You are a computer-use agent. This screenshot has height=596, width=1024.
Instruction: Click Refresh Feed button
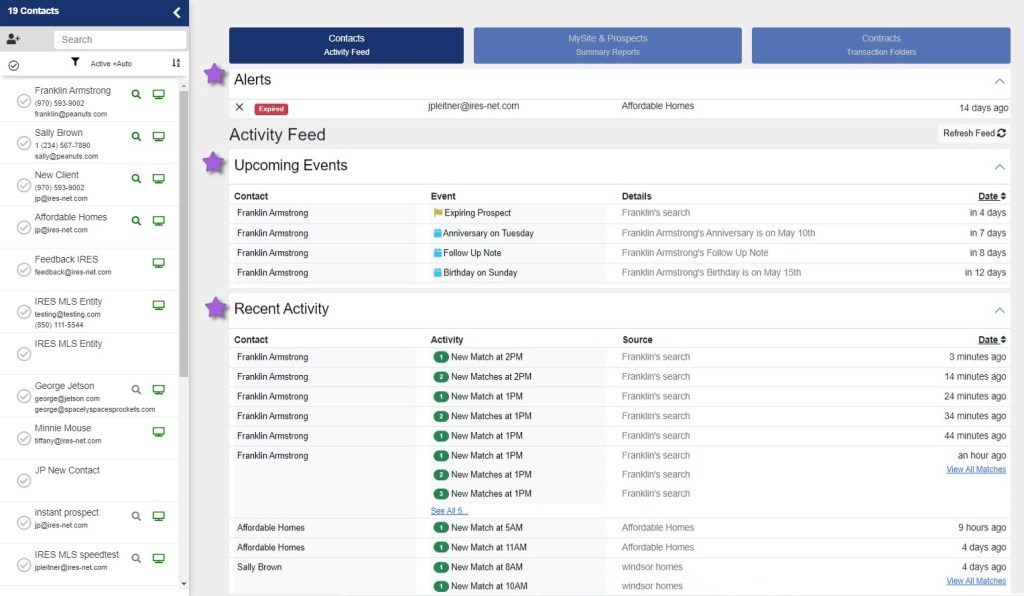click(973, 133)
